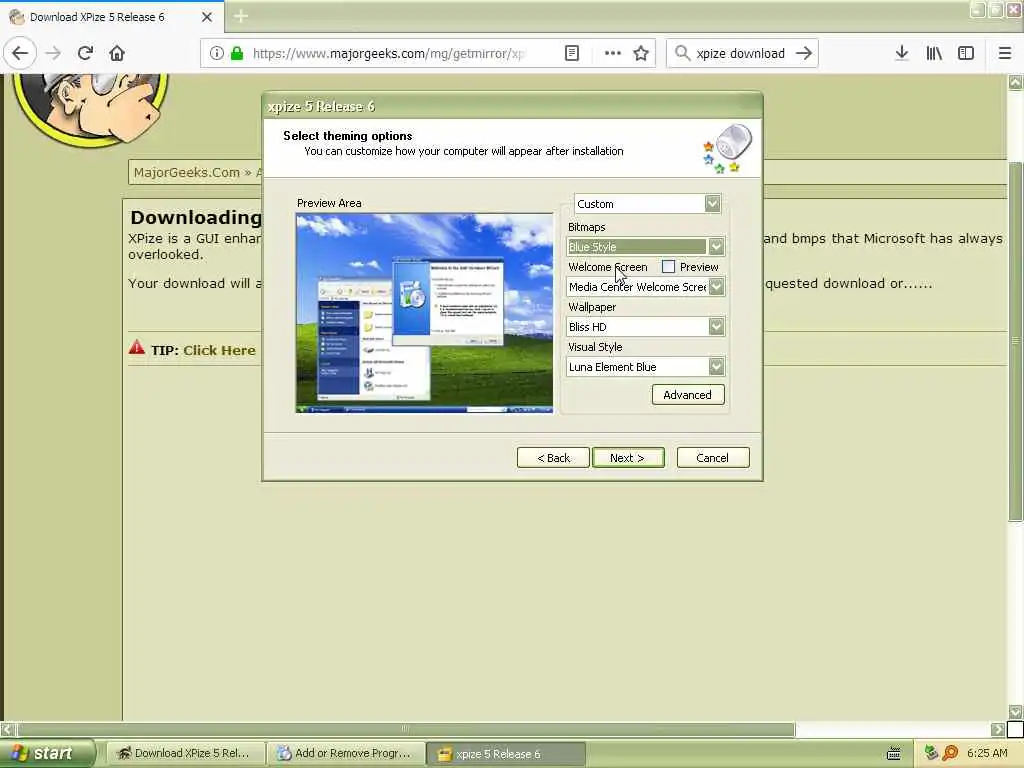Click the Next > button
1024x768 pixels.
tap(628, 458)
